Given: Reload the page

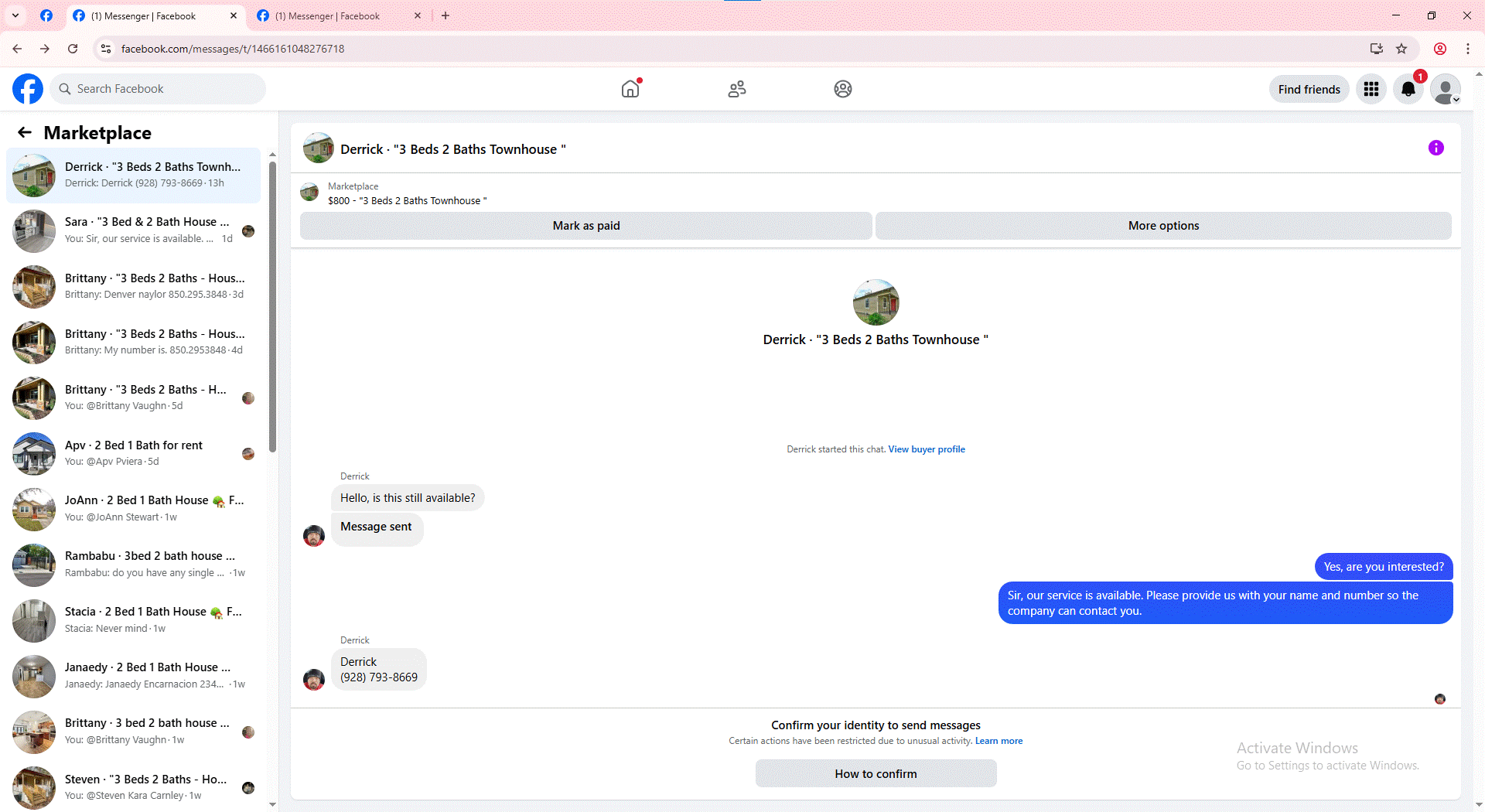Looking at the screenshot, I should click(x=73, y=49).
